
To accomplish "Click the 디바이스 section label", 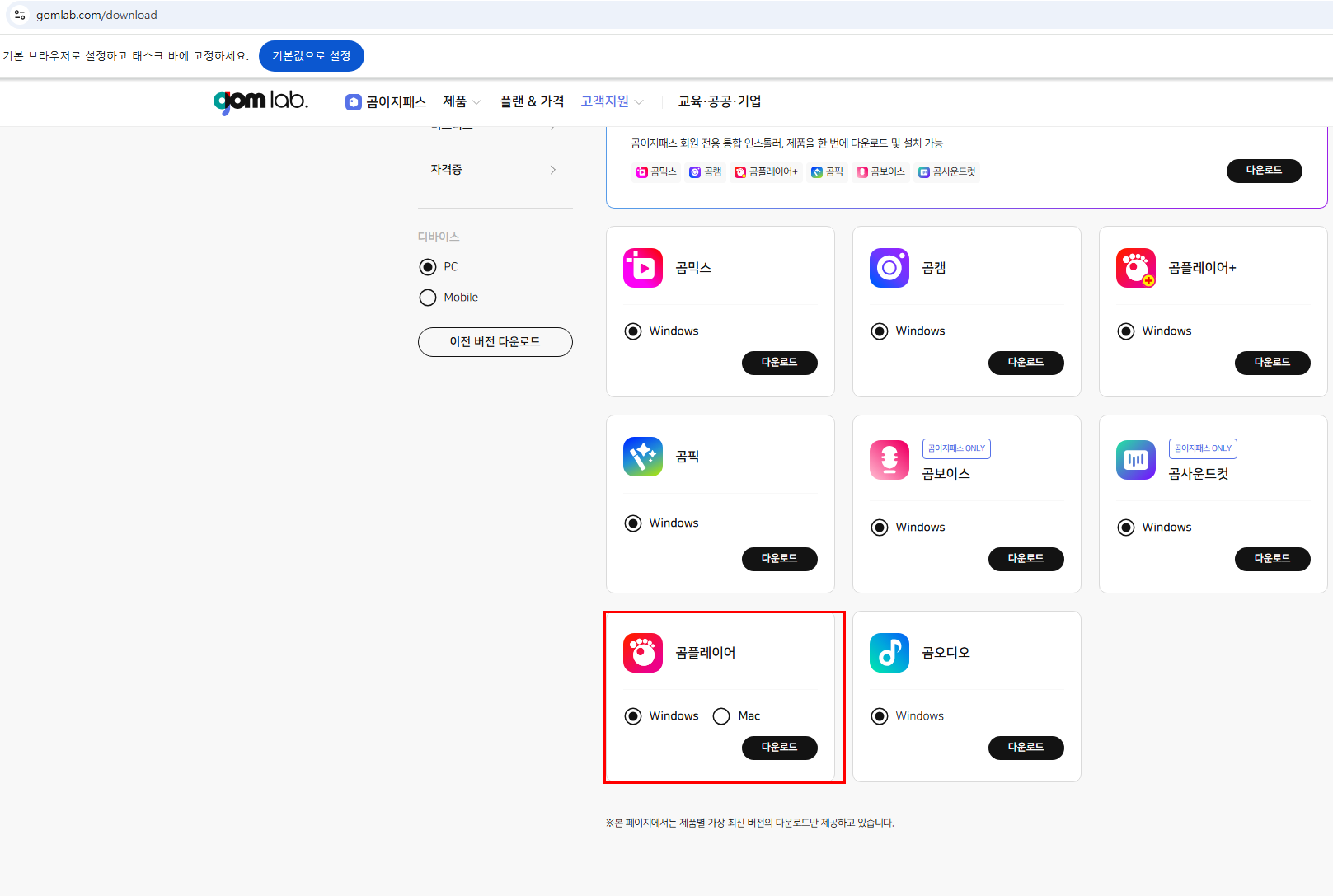I will point(439,237).
